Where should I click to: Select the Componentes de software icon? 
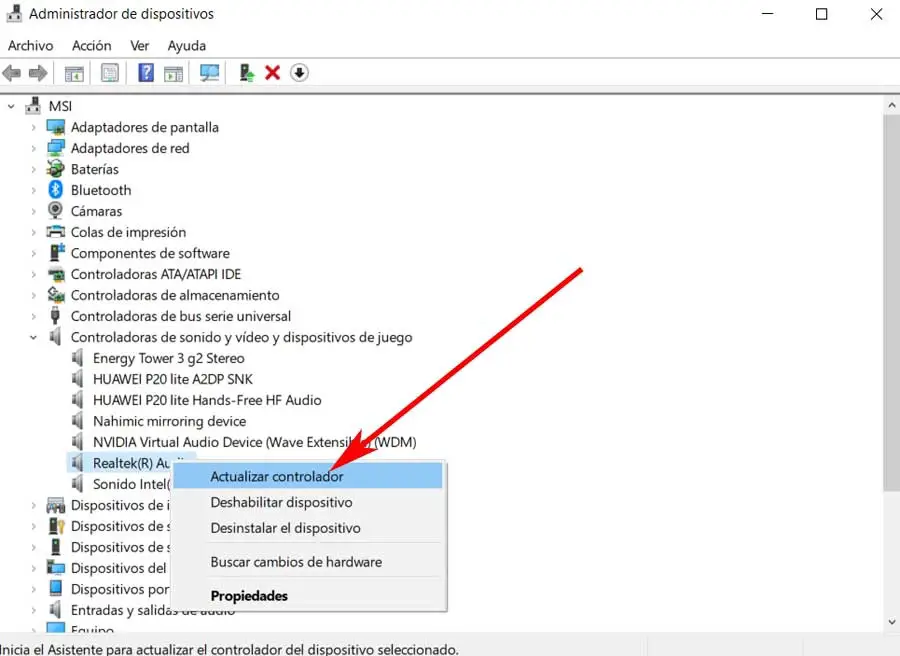tap(56, 253)
